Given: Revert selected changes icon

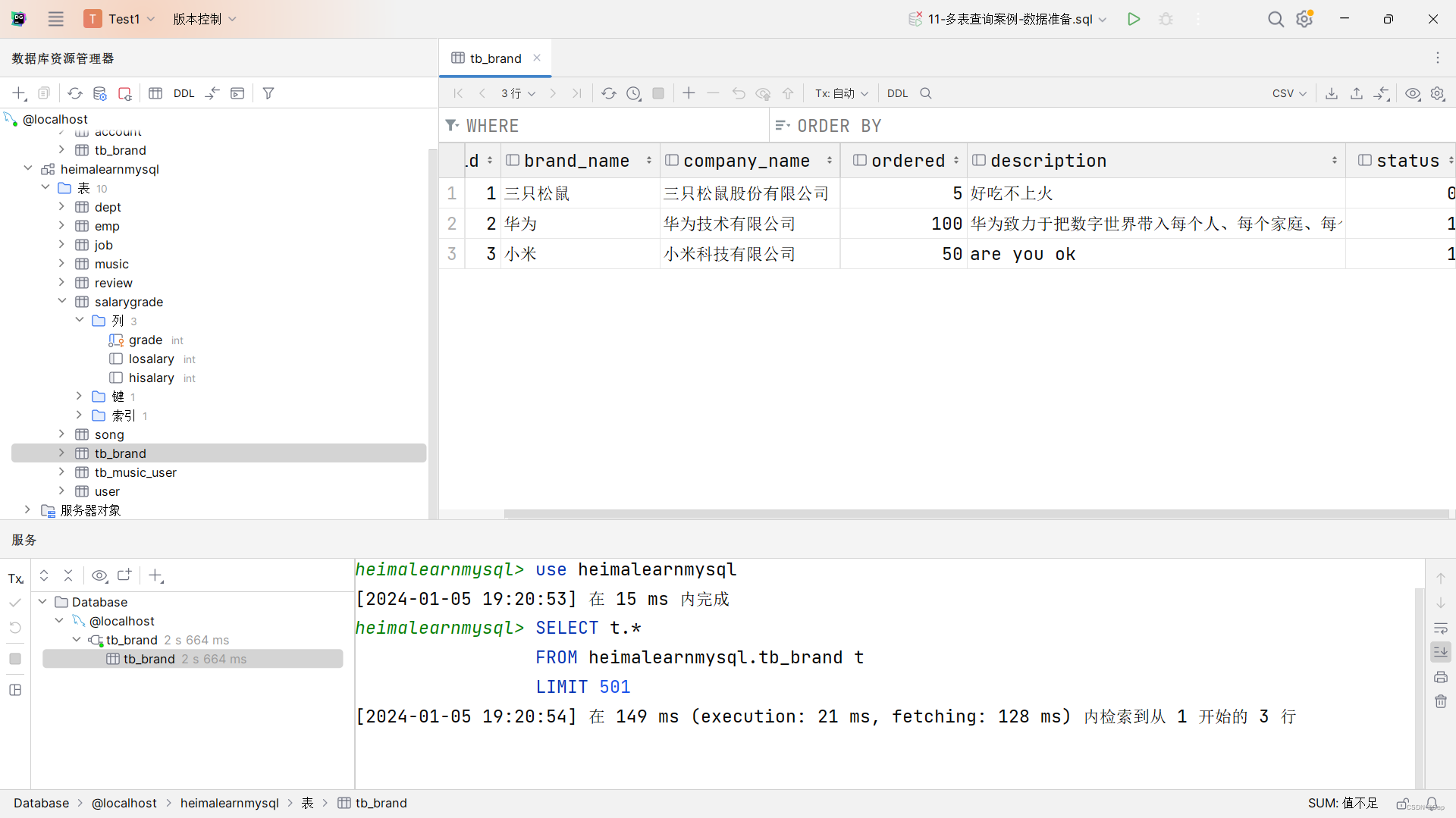Looking at the screenshot, I should pyautogui.click(x=738, y=93).
